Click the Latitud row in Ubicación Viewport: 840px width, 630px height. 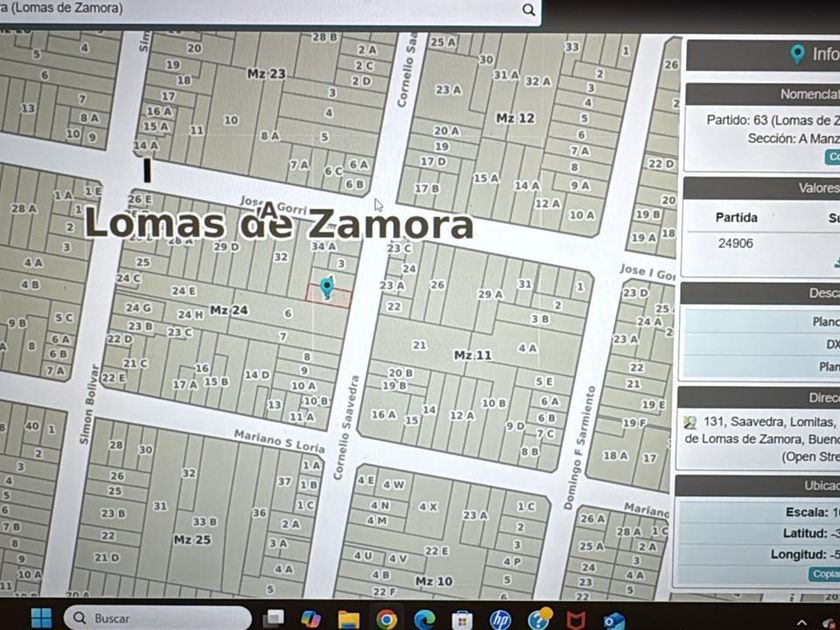[758, 533]
